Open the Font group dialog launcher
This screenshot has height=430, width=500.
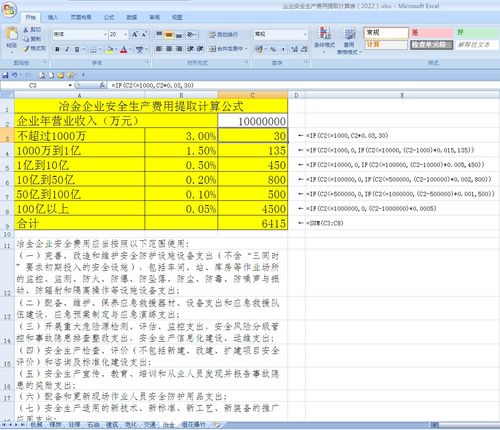[147, 62]
